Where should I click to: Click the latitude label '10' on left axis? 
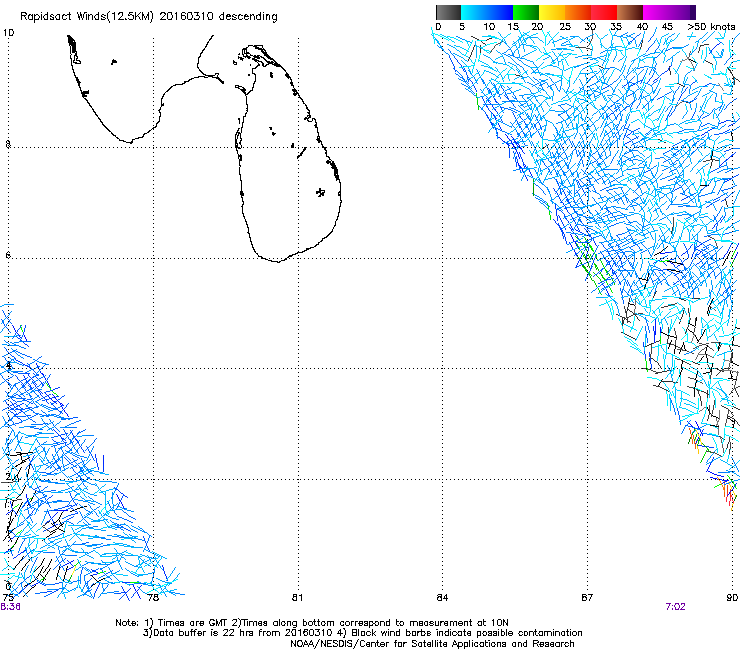click(8, 33)
